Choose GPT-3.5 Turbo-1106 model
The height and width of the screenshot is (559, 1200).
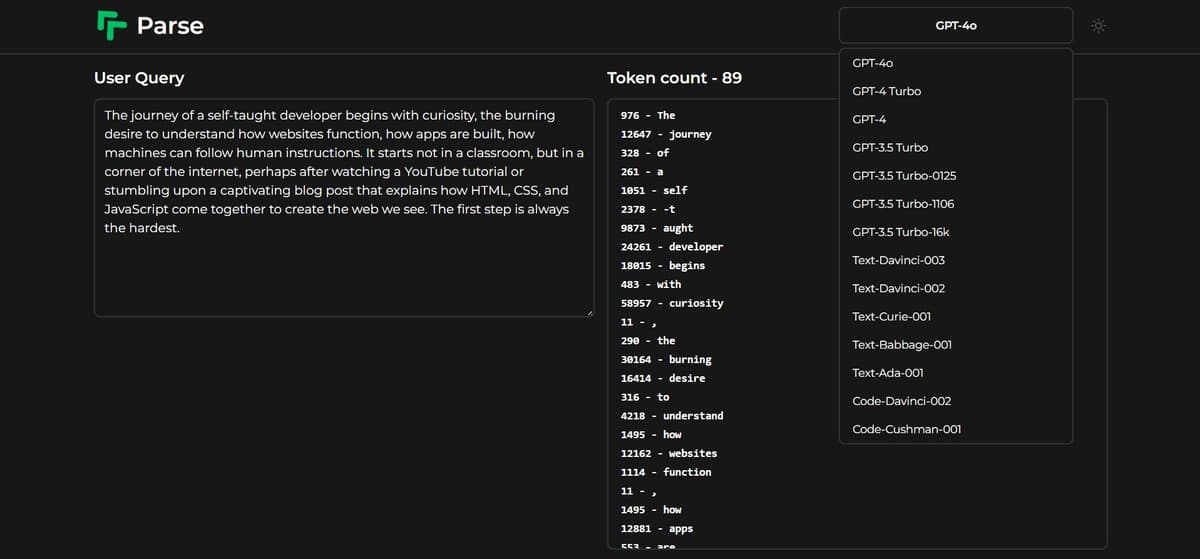pos(903,204)
